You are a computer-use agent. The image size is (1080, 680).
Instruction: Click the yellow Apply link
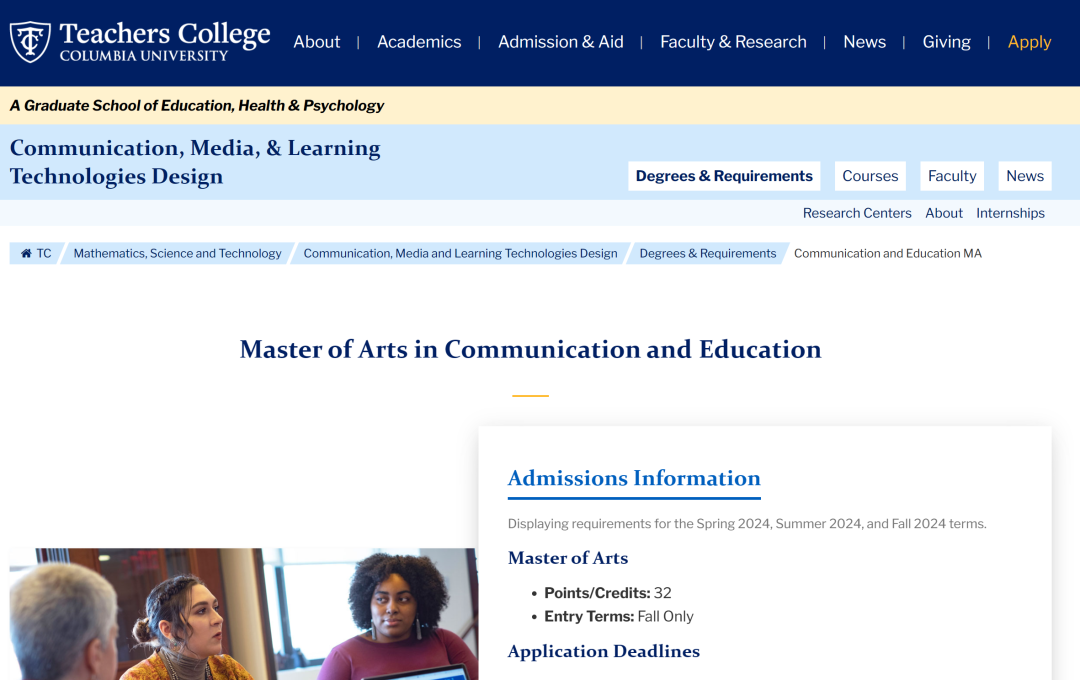point(1029,42)
